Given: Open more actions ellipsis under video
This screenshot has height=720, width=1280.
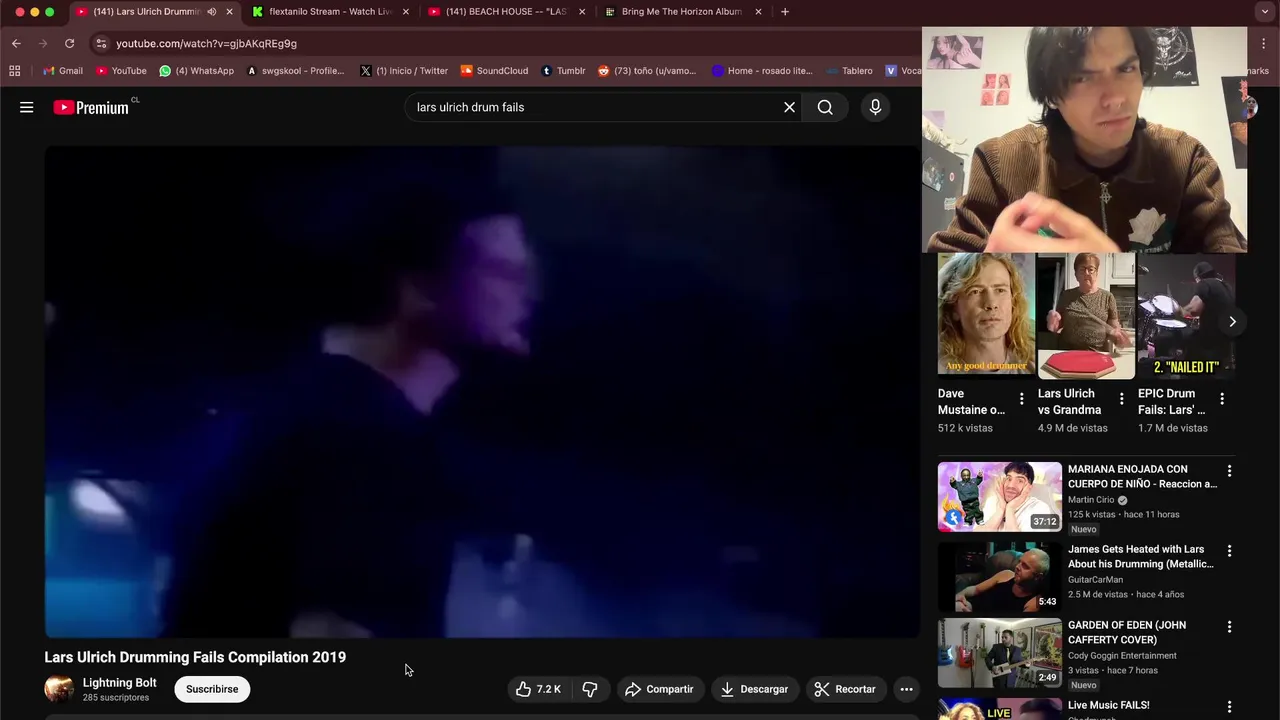Looking at the screenshot, I should [x=906, y=689].
